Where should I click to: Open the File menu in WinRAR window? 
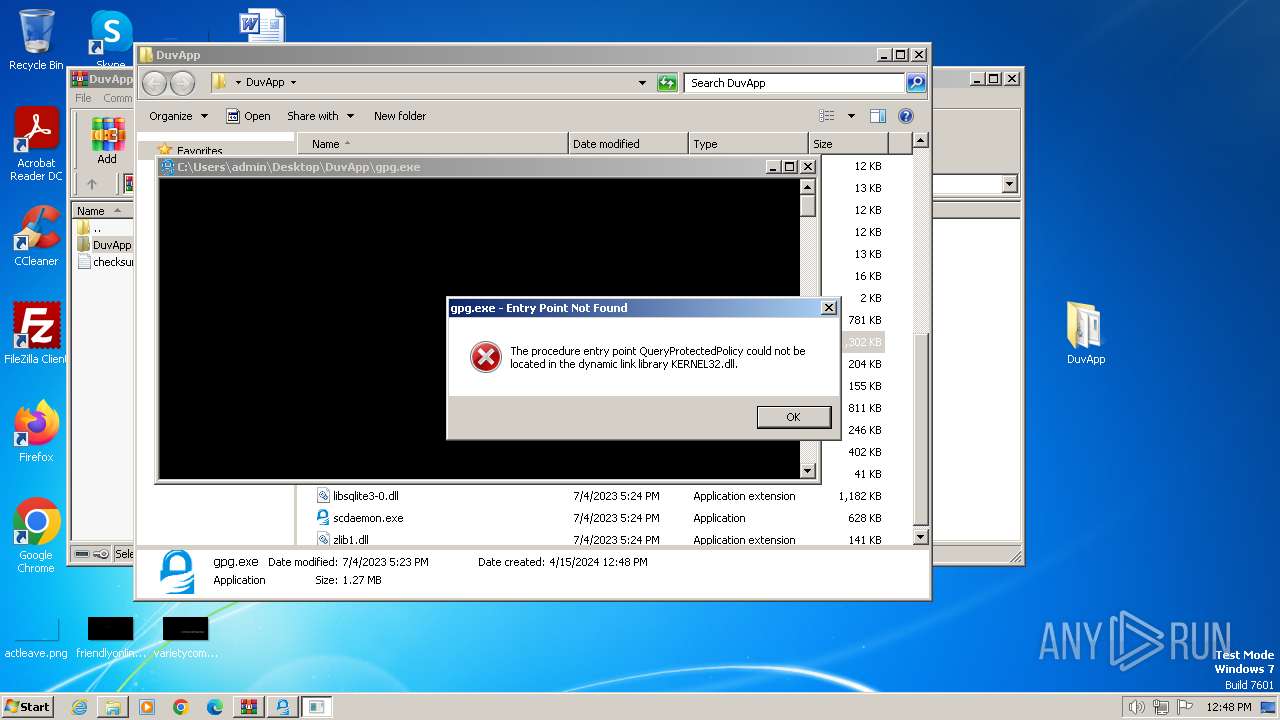click(x=83, y=98)
